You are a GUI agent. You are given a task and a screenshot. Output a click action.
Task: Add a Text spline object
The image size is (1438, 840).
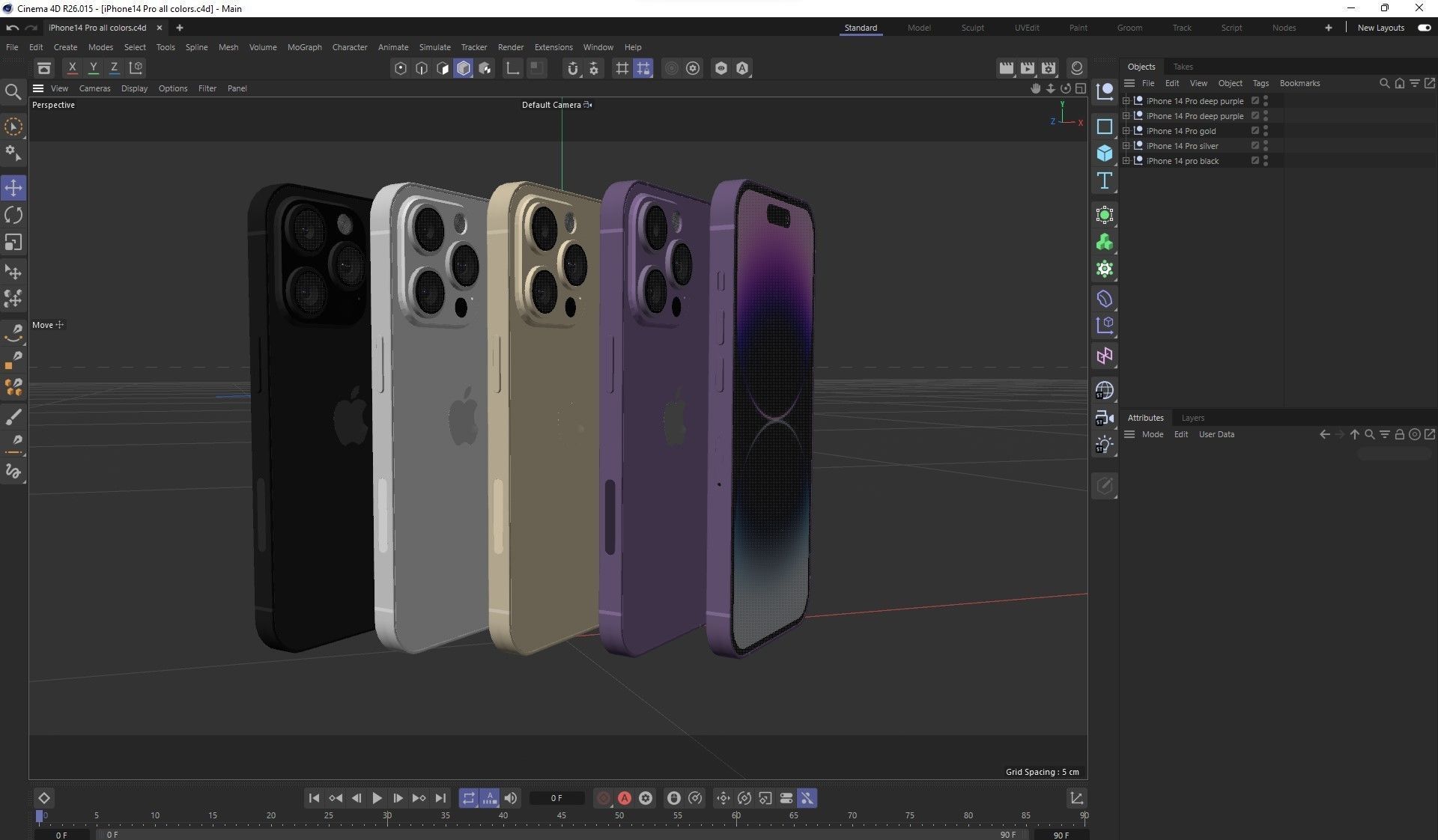pyautogui.click(x=1104, y=180)
